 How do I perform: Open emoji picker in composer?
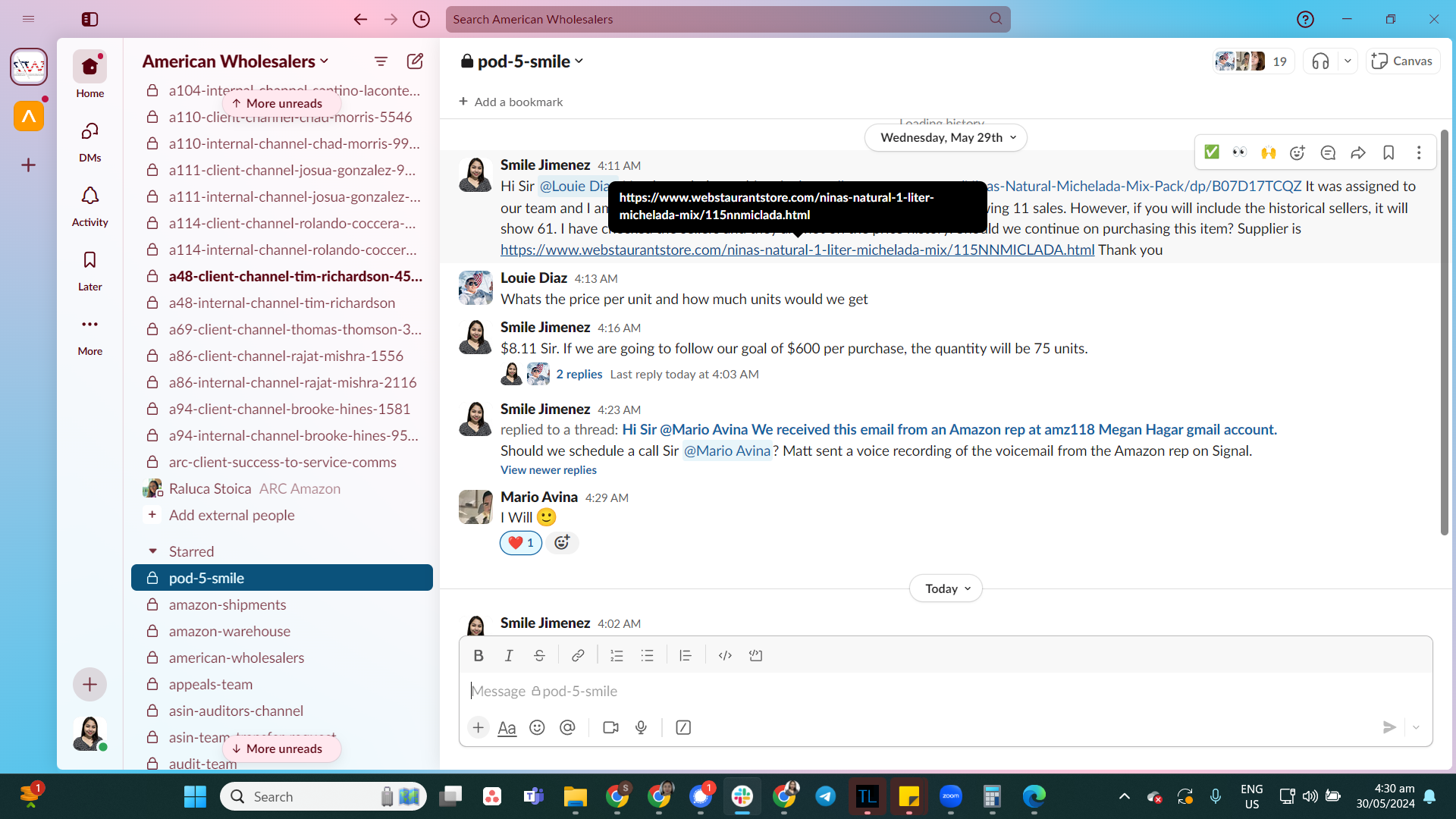[537, 728]
